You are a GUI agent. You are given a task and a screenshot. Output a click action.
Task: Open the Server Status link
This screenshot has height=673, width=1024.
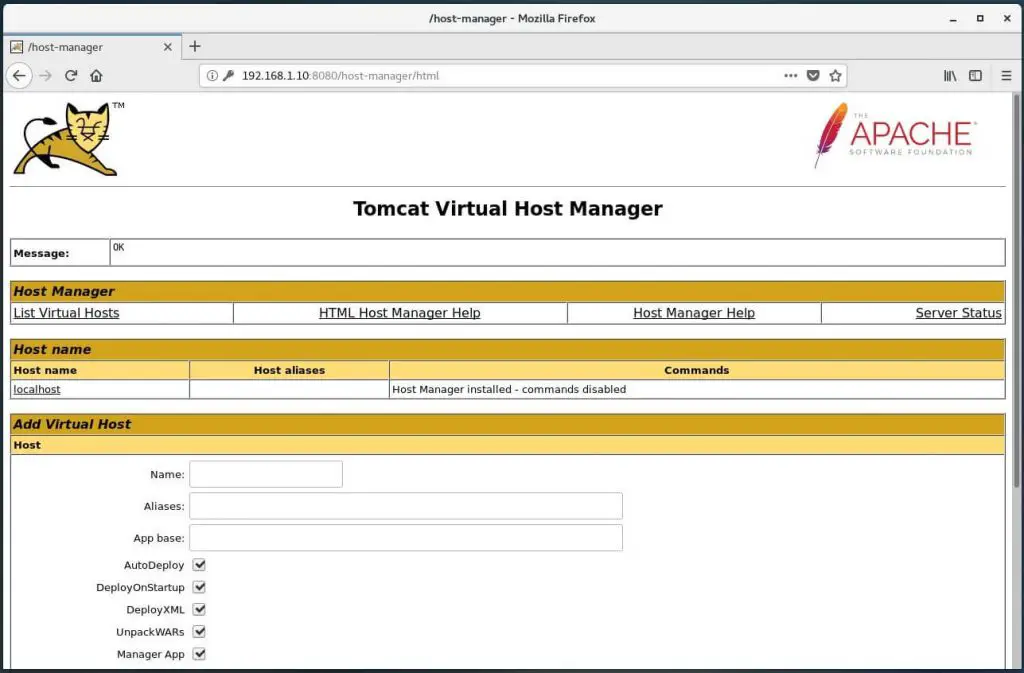click(959, 313)
